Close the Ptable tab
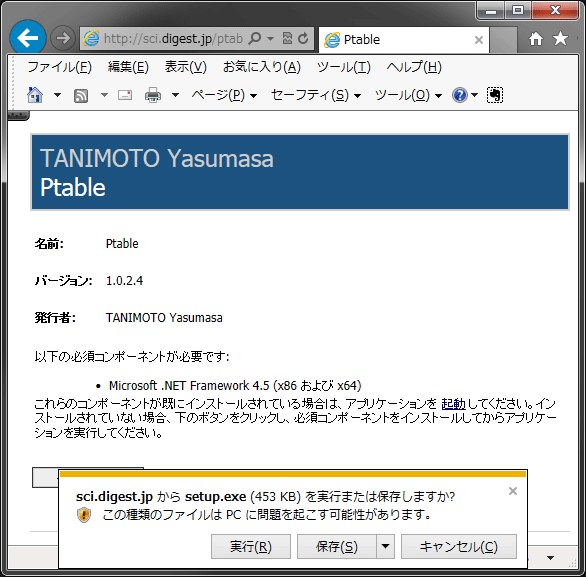This screenshot has height=577, width=586. tap(479, 40)
